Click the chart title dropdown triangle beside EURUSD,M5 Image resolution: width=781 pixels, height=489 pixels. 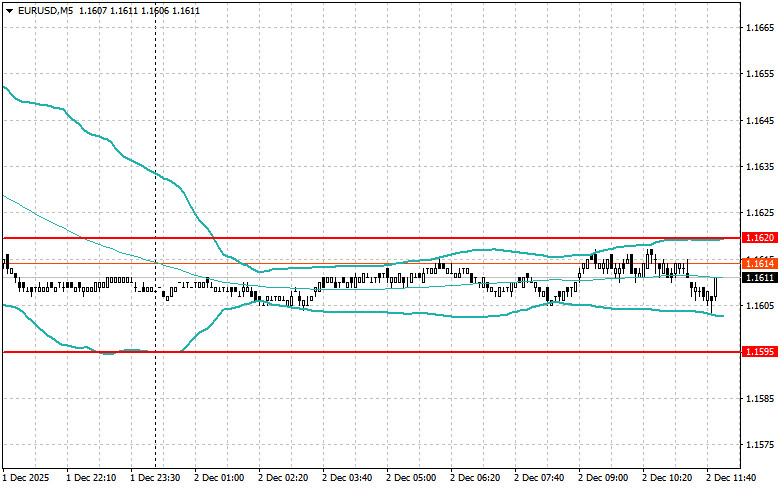click(x=9, y=10)
